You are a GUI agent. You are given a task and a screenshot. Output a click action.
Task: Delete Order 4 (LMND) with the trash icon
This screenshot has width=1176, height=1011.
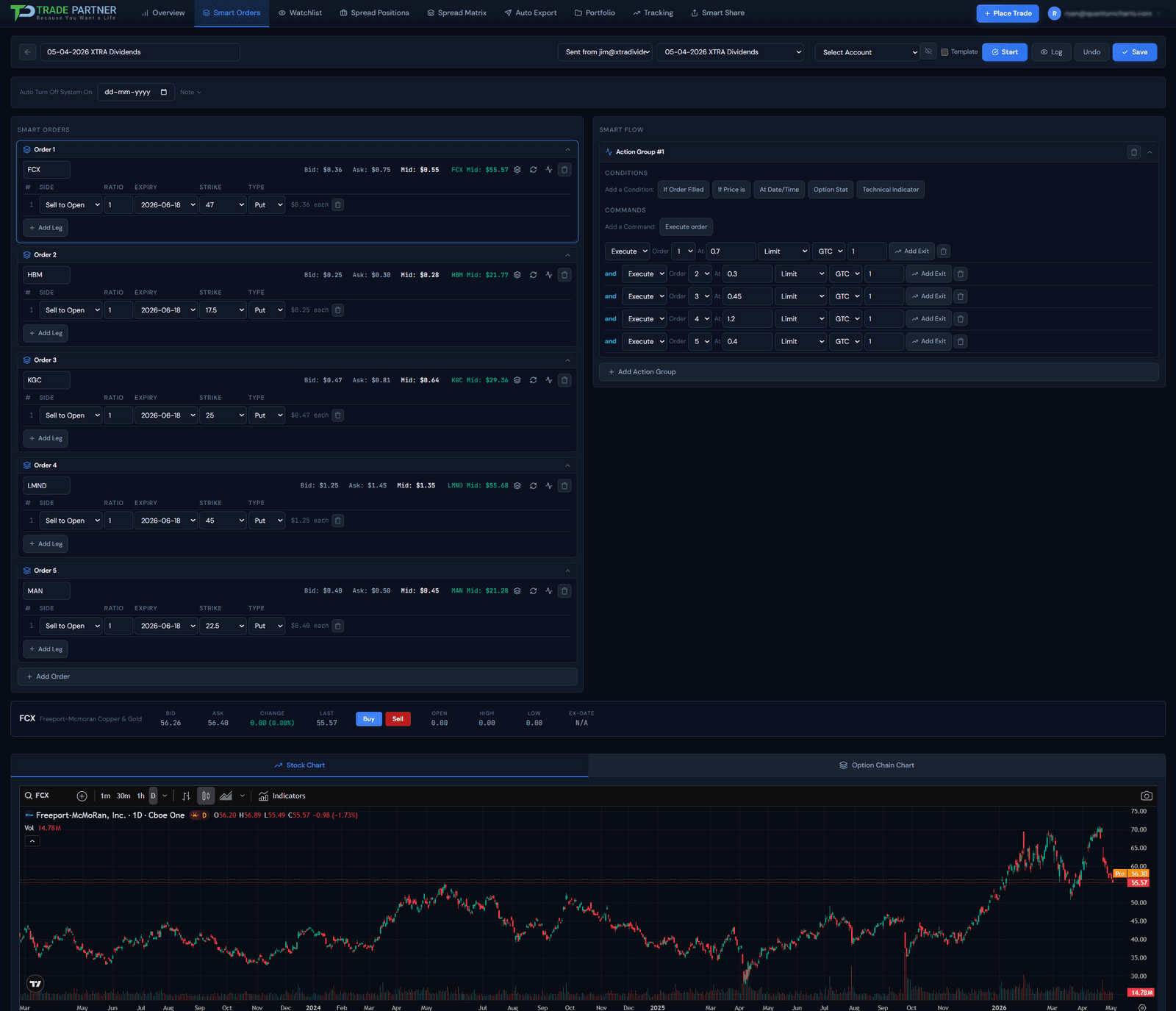point(564,486)
